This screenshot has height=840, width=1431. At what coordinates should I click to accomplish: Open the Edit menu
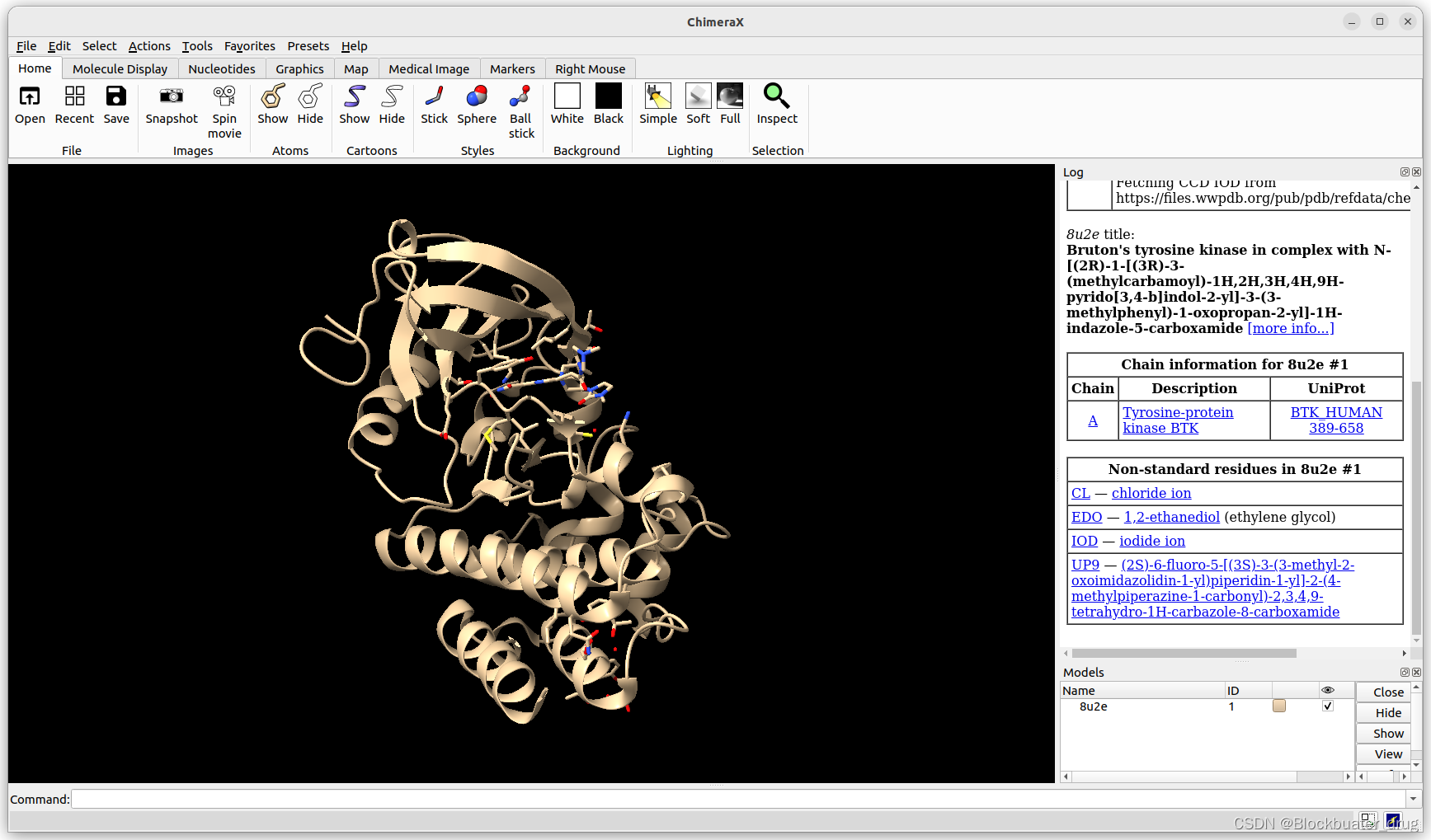tap(59, 46)
